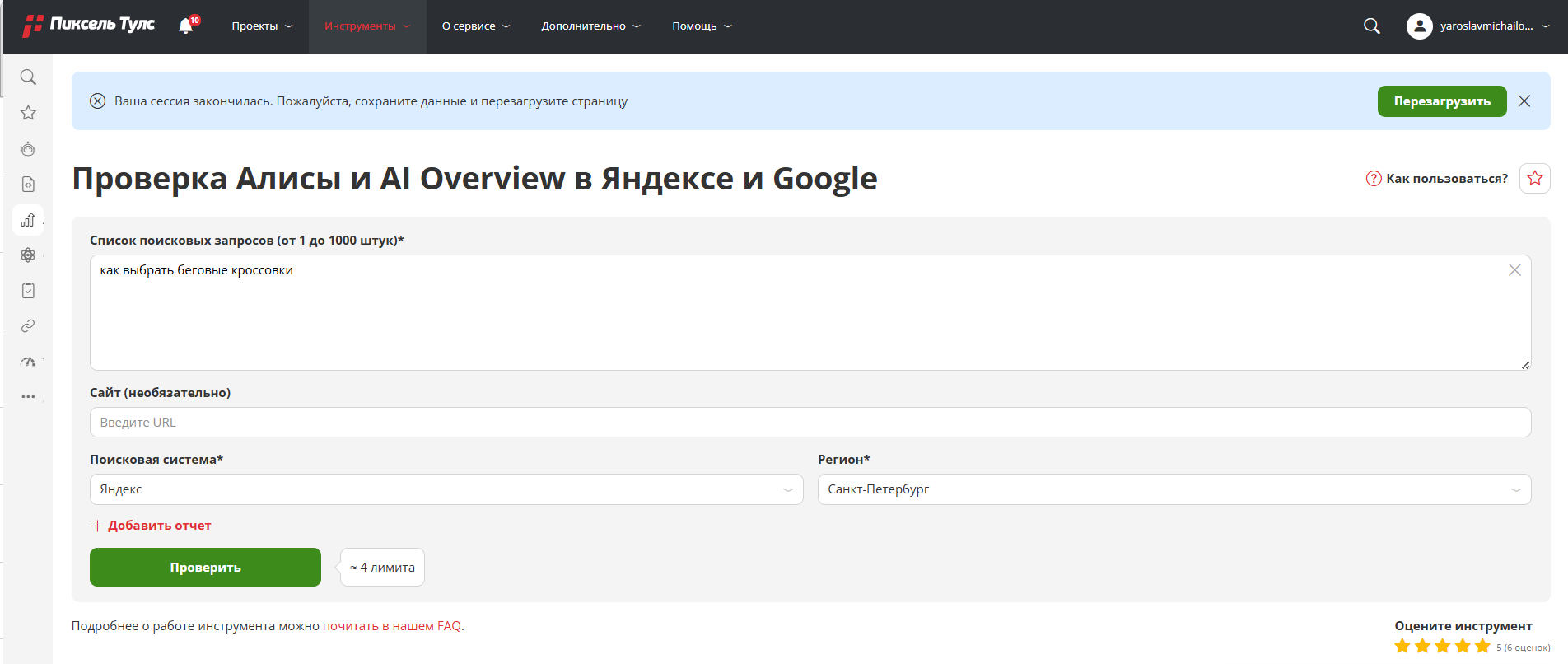Open the Регион dropdown
This screenshot has height=664, width=1568.
1174,489
